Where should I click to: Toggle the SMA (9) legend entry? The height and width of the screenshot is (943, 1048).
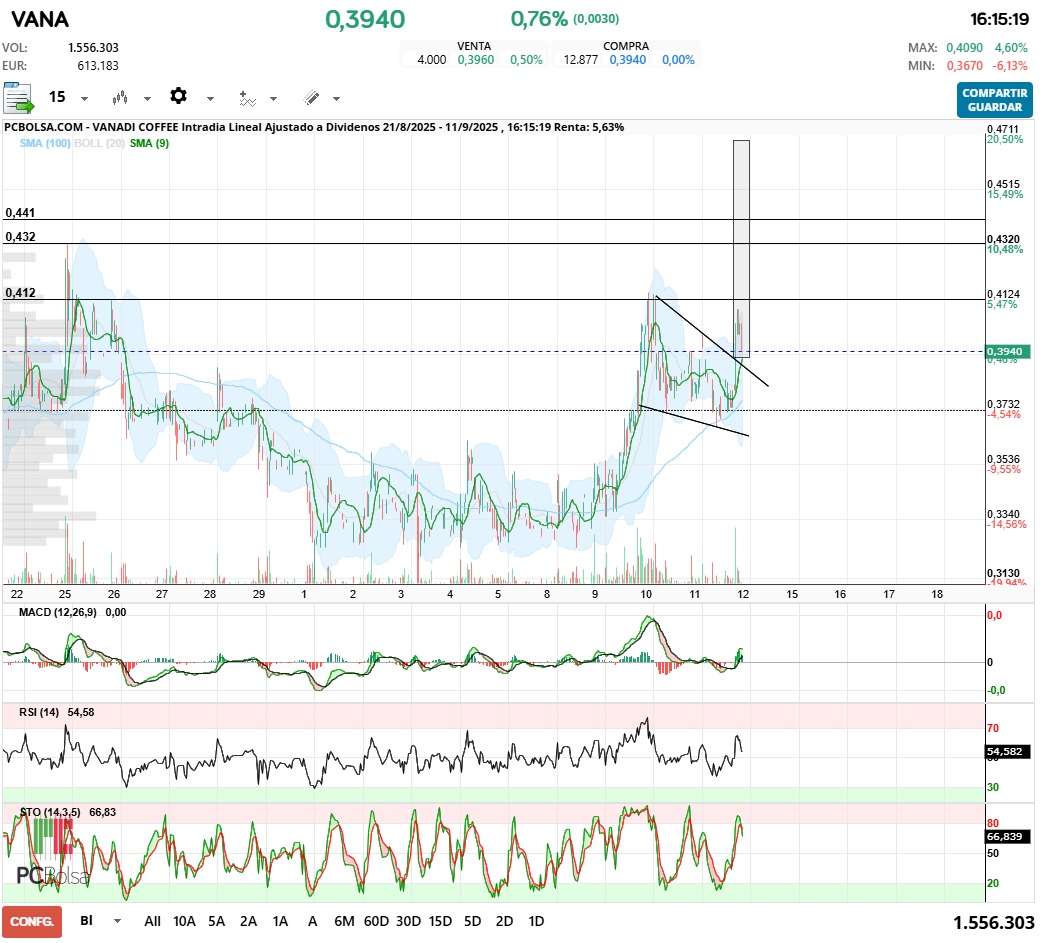pos(149,143)
